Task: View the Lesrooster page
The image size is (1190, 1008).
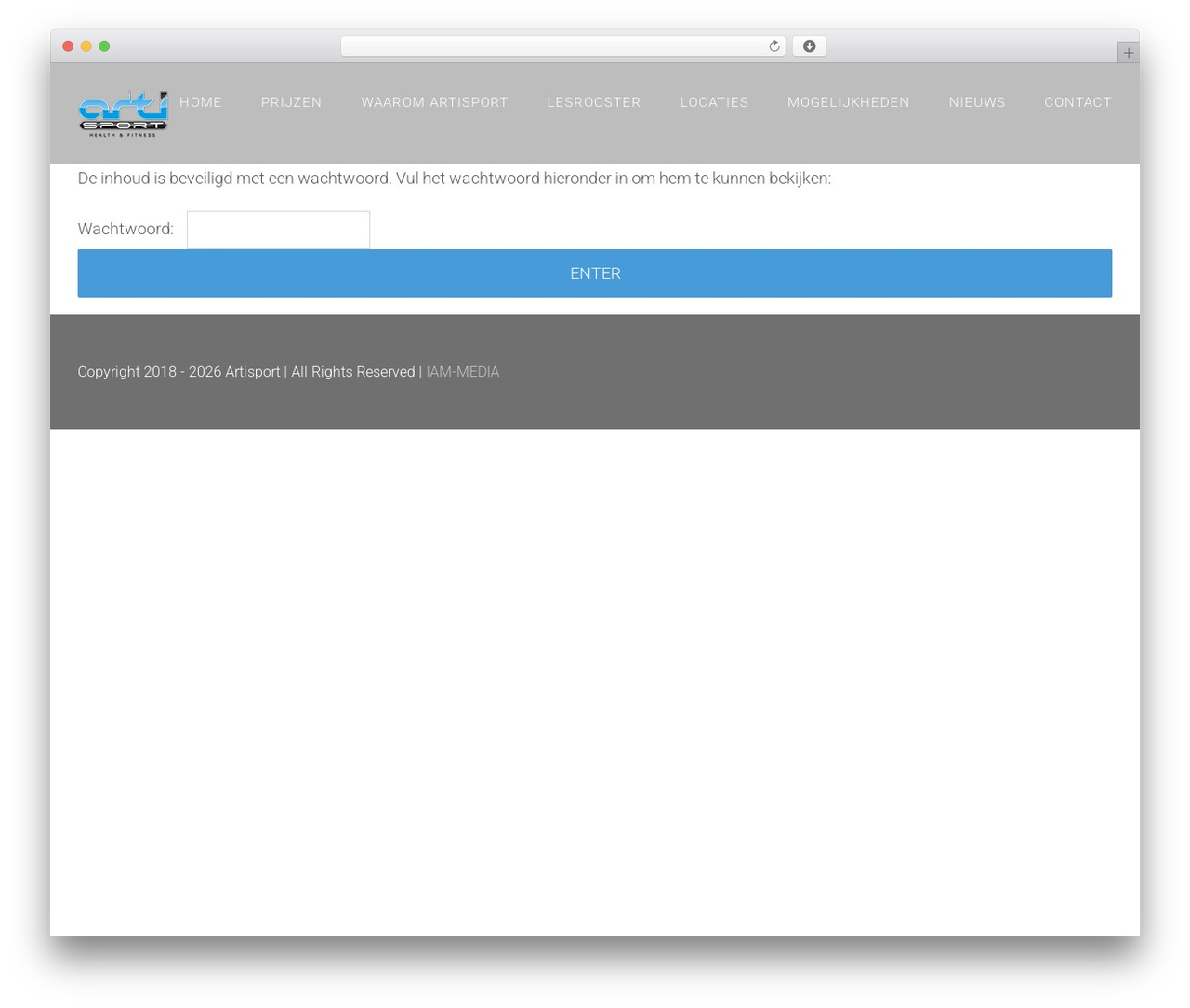Action: pyautogui.click(x=594, y=102)
